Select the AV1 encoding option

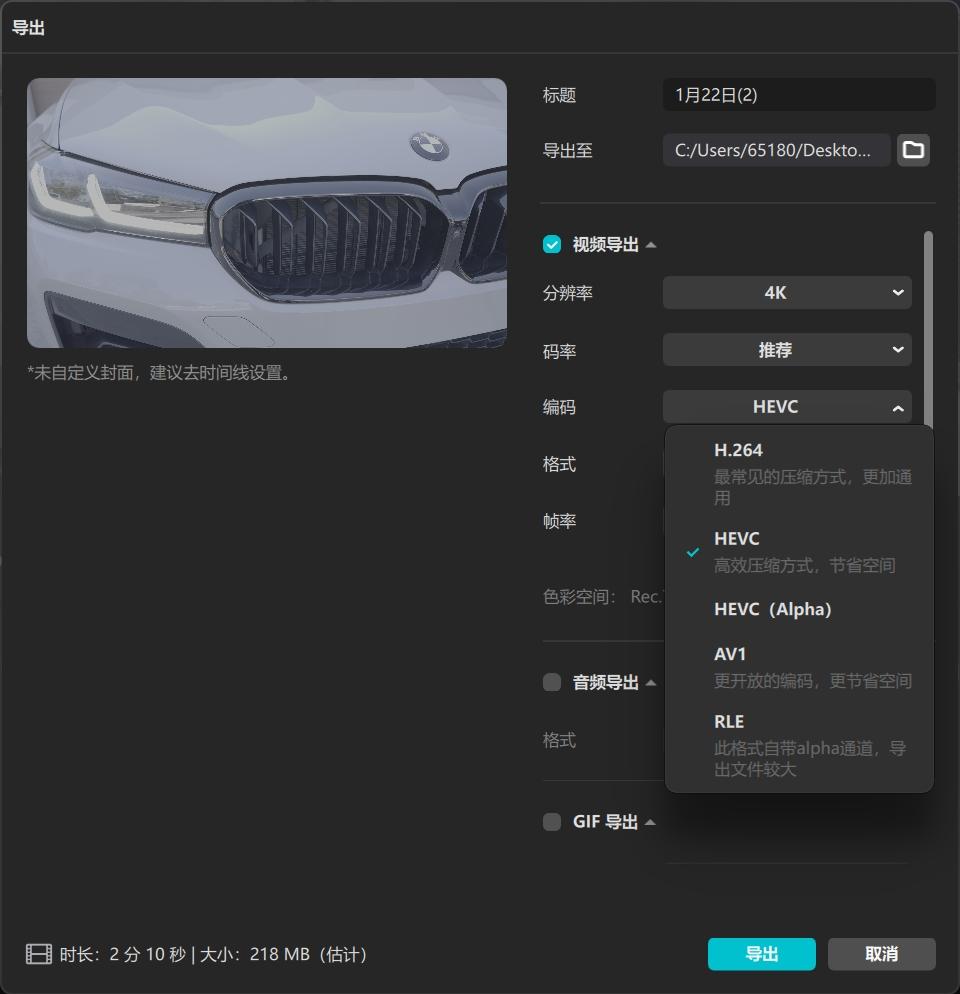point(730,654)
